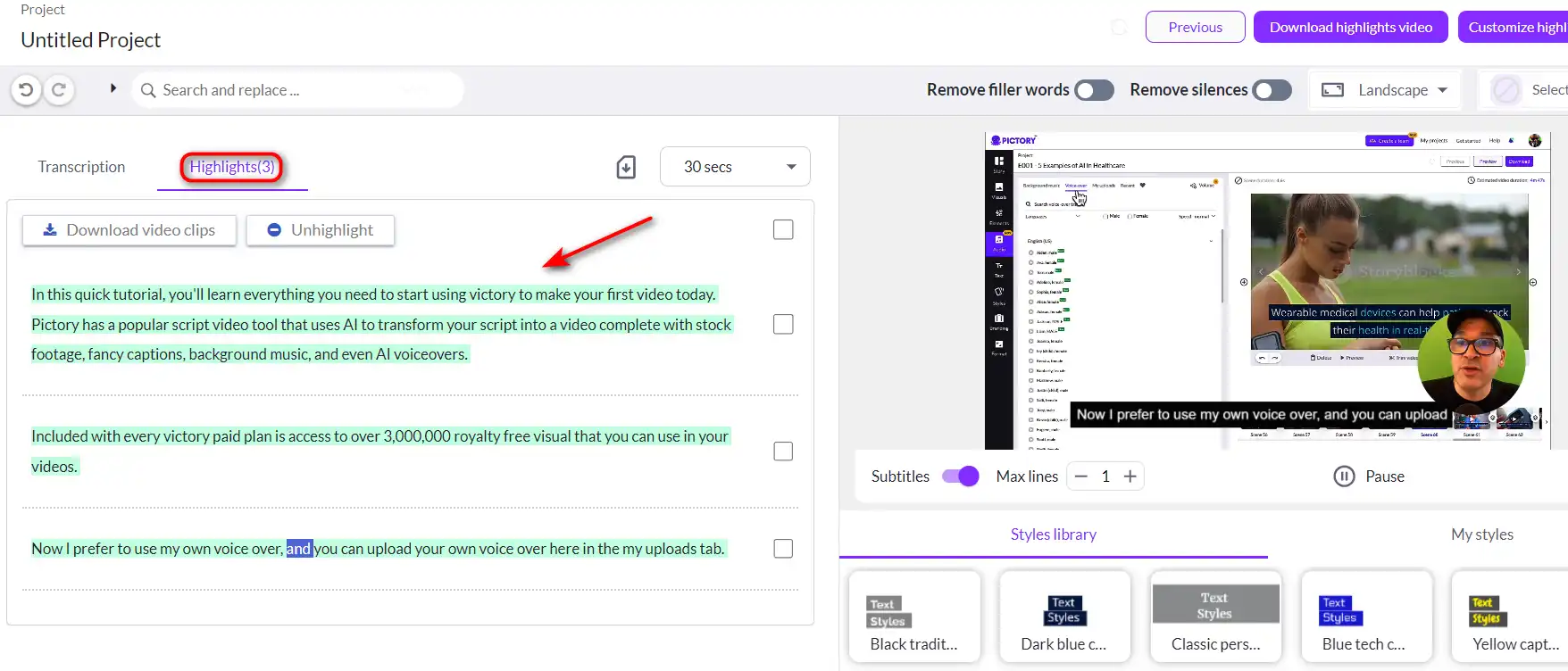Image resolution: width=1568 pixels, height=671 pixels.
Task: Click the circular Select icon
Action: click(1506, 90)
